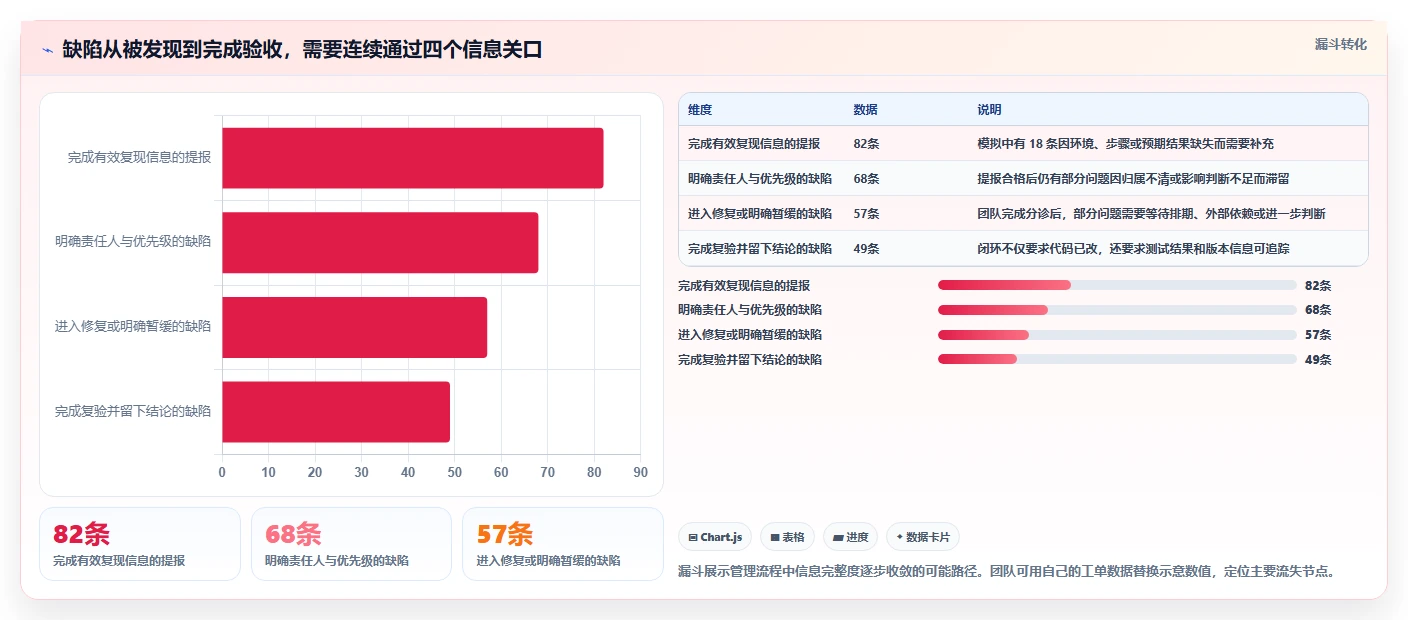This screenshot has height=620, width=1408.
Task: Select the 表格 chip
Action: (788, 537)
